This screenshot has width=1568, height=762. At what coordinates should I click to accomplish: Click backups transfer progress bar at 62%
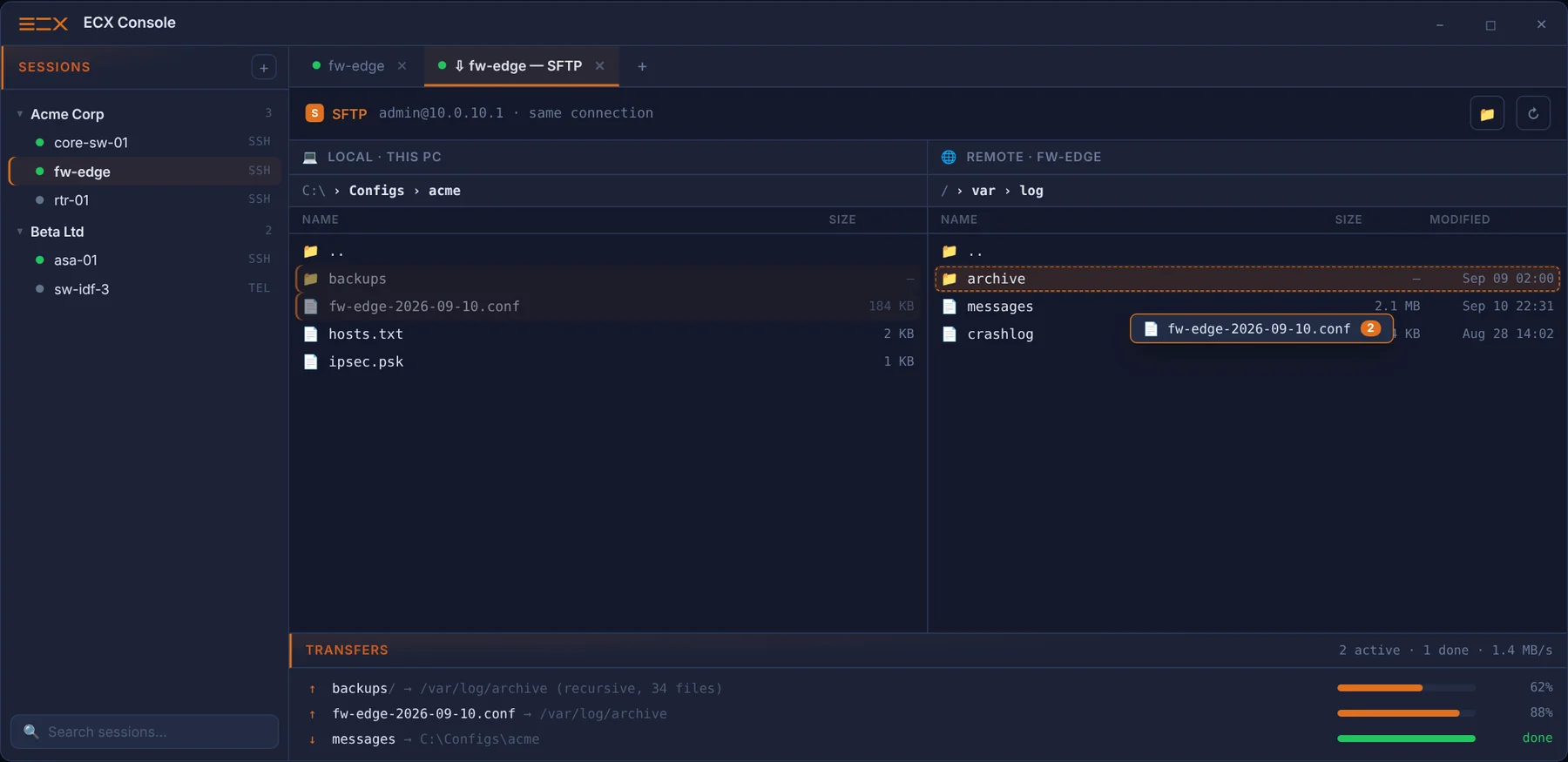(x=1406, y=688)
